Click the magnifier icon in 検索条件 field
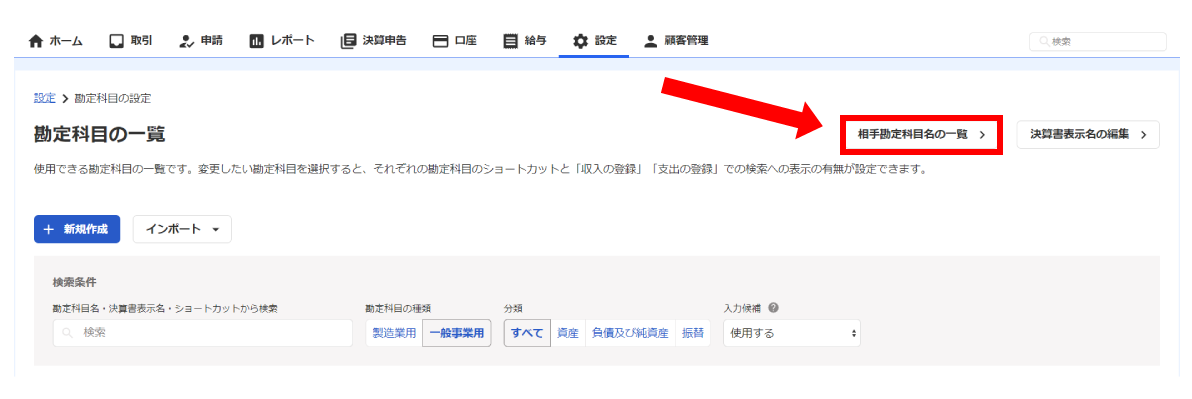Screen dimensions: 1192x399 point(67,333)
